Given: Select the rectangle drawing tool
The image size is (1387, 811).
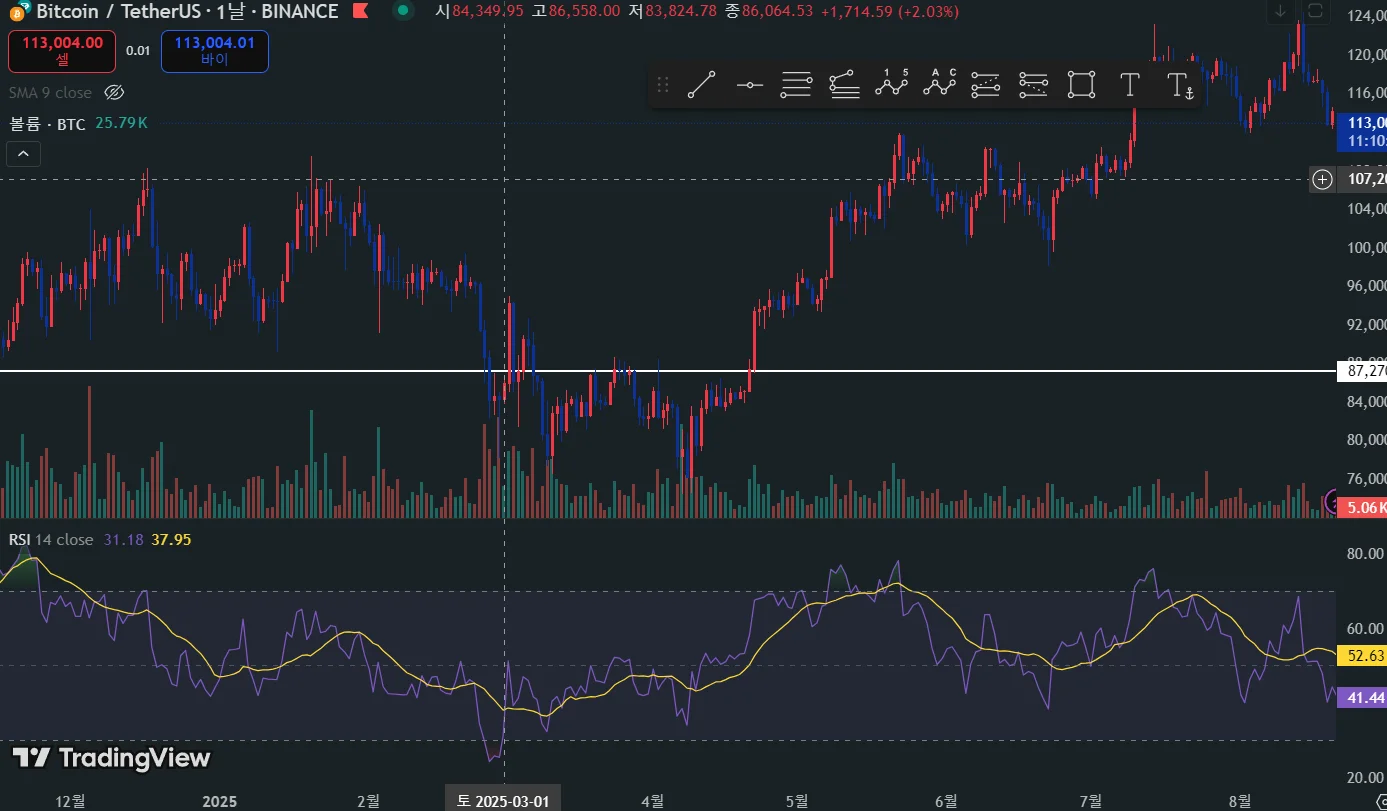Looking at the screenshot, I should tap(1081, 85).
